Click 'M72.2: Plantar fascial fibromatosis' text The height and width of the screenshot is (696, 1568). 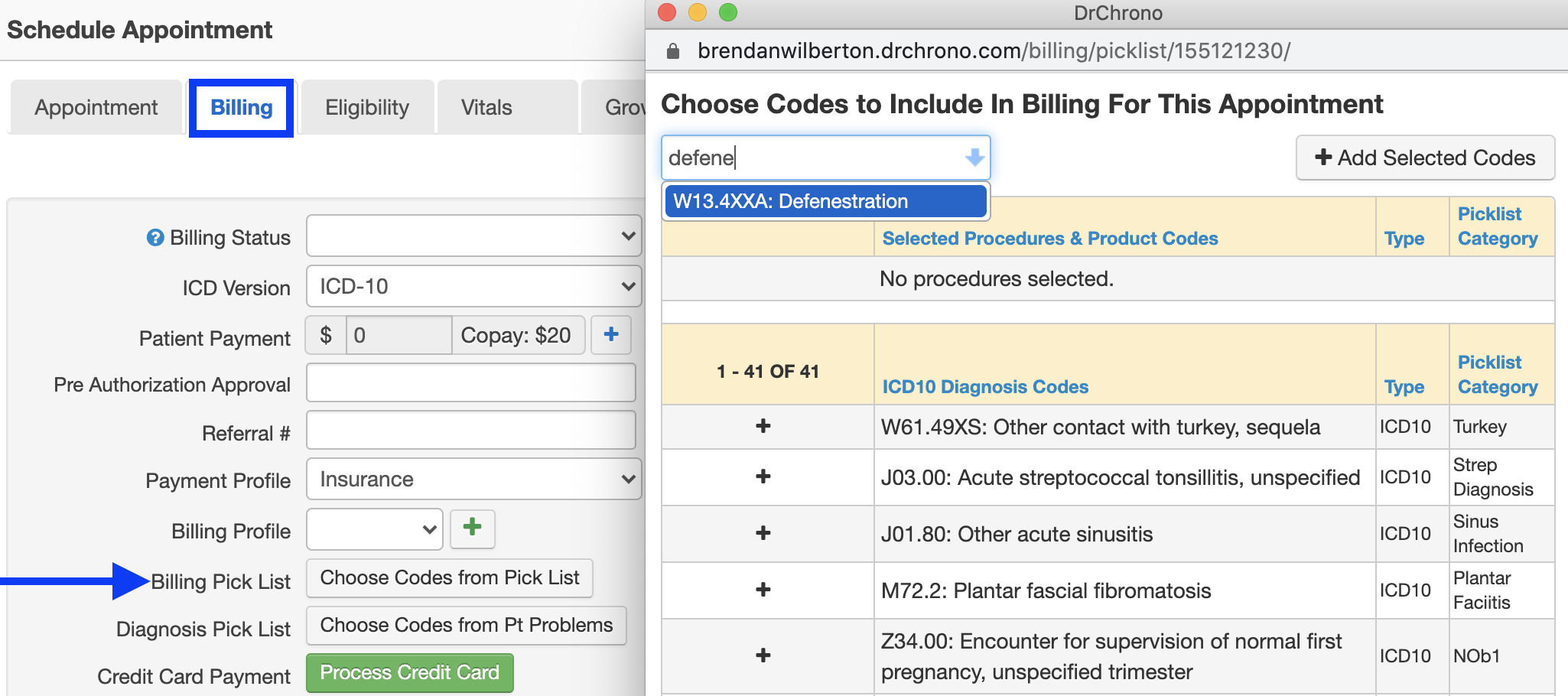tap(1046, 590)
